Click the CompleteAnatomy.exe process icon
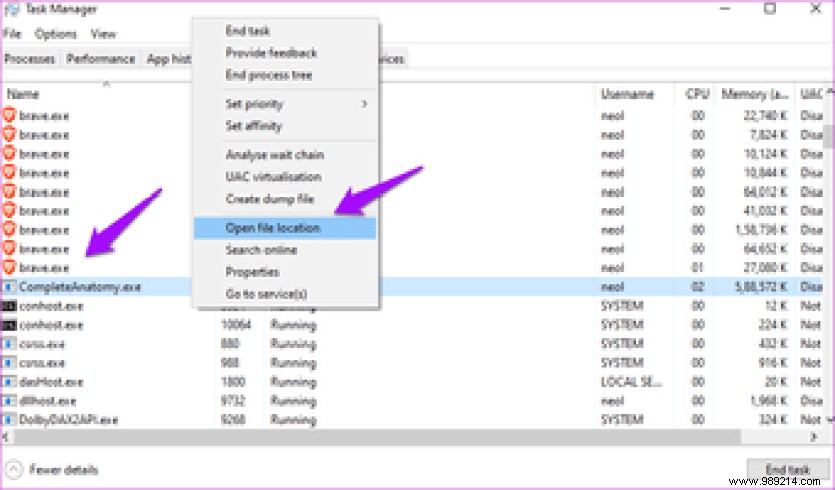835x490 pixels. pos(9,287)
